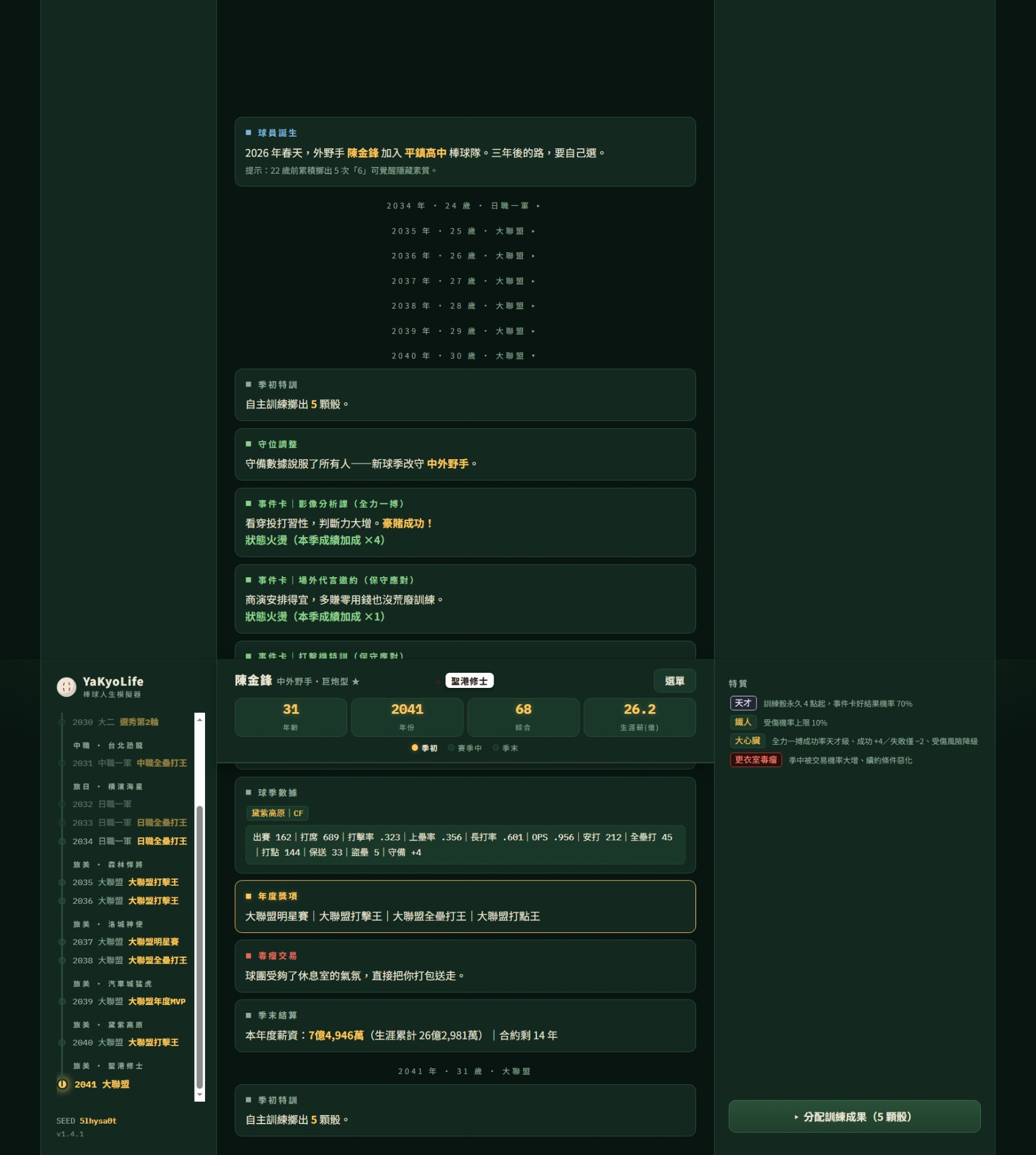Open the 選單 menu button
The height and width of the screenshot is (1155, 1036).
(x=674, y=681)
